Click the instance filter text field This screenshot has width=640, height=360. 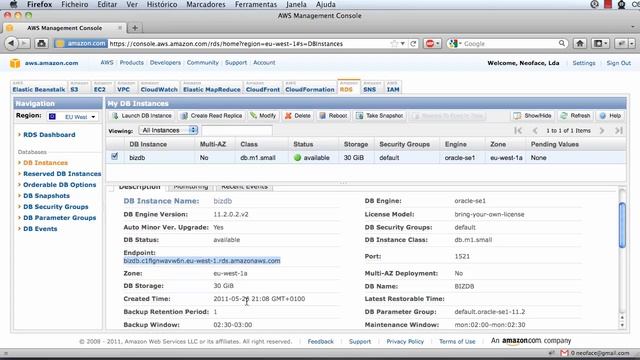237,130
